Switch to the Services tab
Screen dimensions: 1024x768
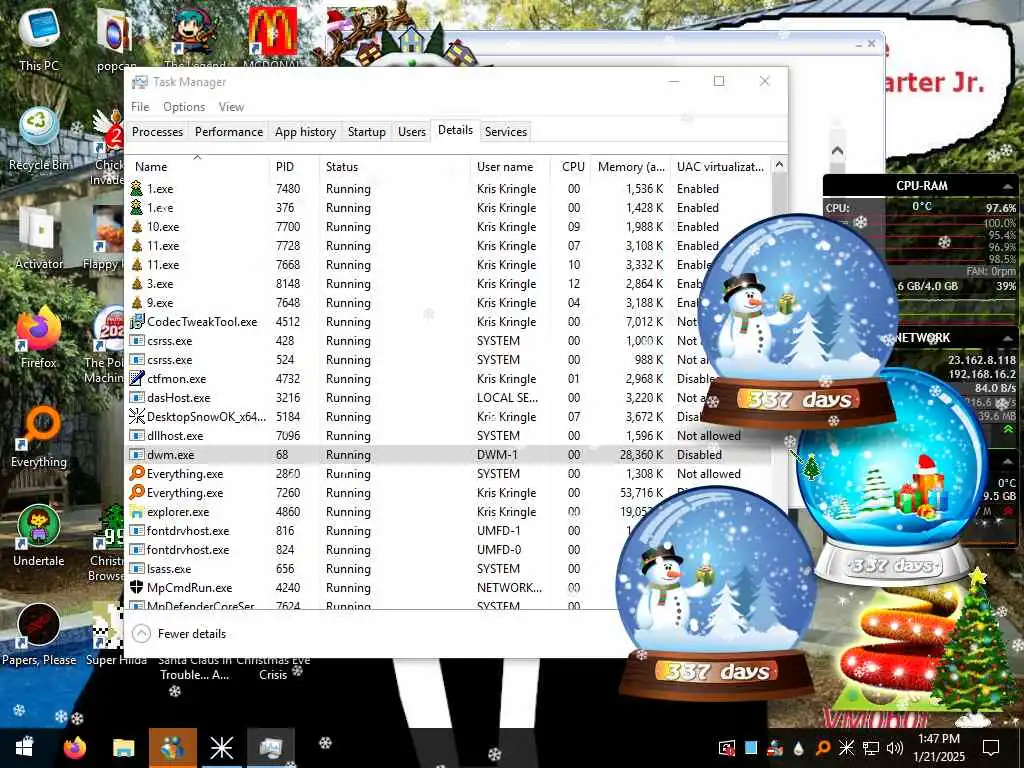tap(505, 132)
